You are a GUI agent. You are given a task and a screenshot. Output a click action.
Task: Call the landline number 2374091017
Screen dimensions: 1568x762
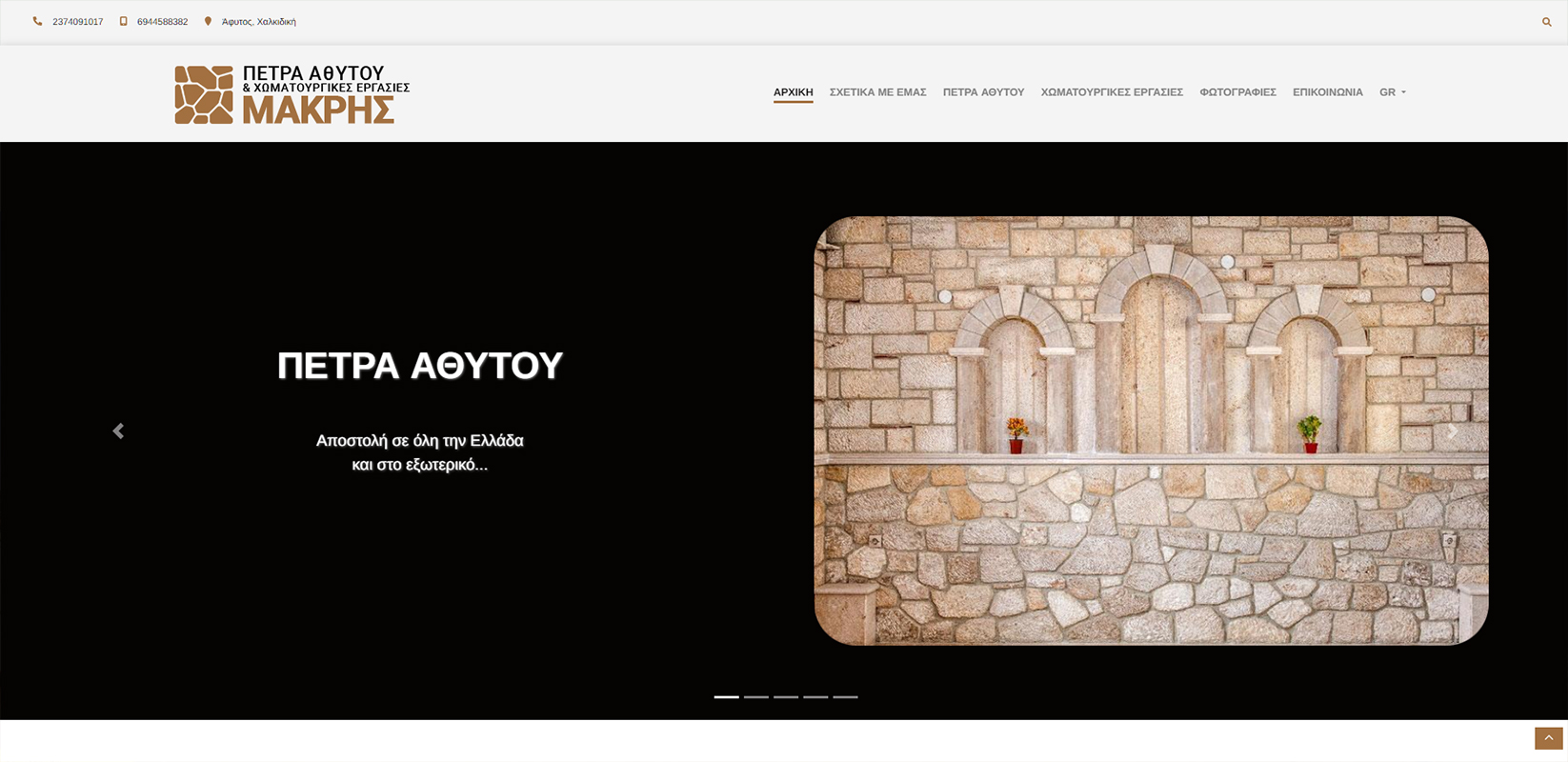[x=78, y=22]
